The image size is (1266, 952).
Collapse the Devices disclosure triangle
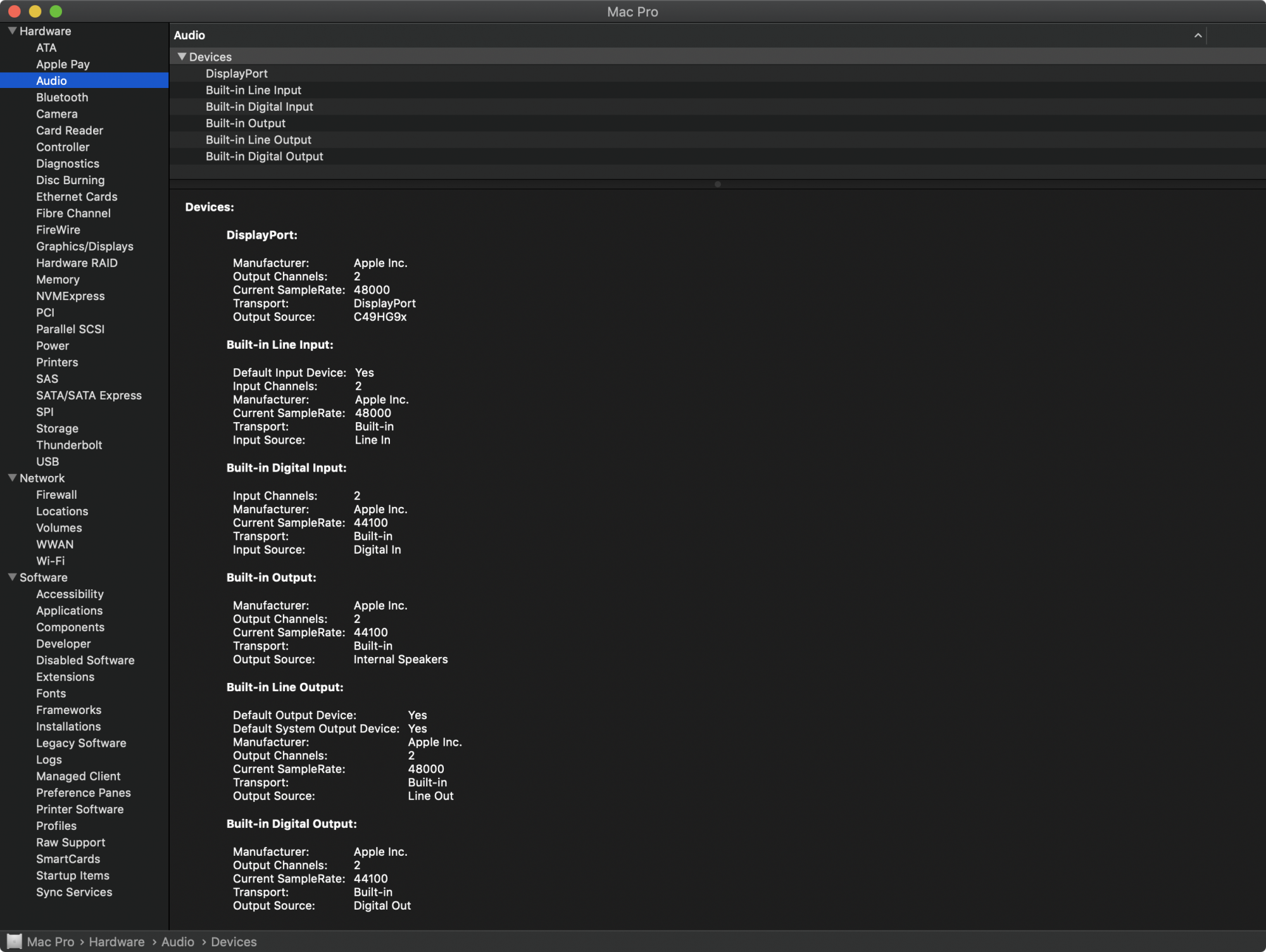click(x=182, y=56)
